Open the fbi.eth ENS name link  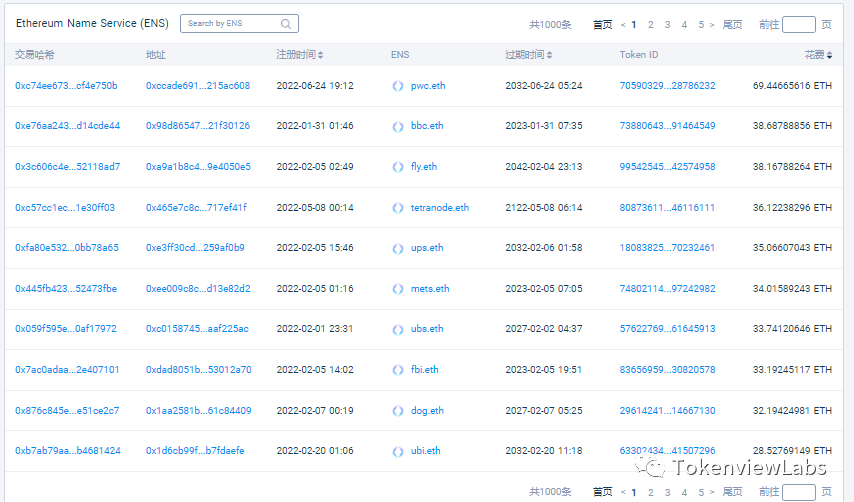tap(425, 370)
